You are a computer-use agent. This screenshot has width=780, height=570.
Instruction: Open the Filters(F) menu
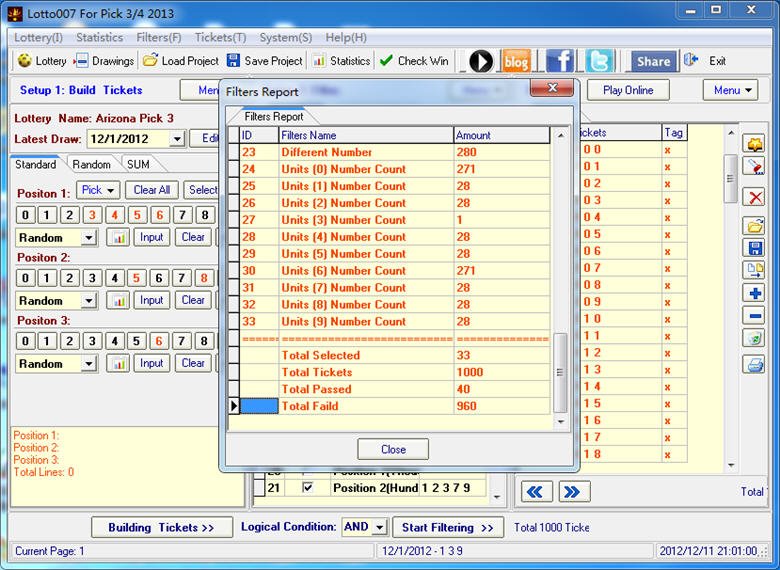click(159, 37)
